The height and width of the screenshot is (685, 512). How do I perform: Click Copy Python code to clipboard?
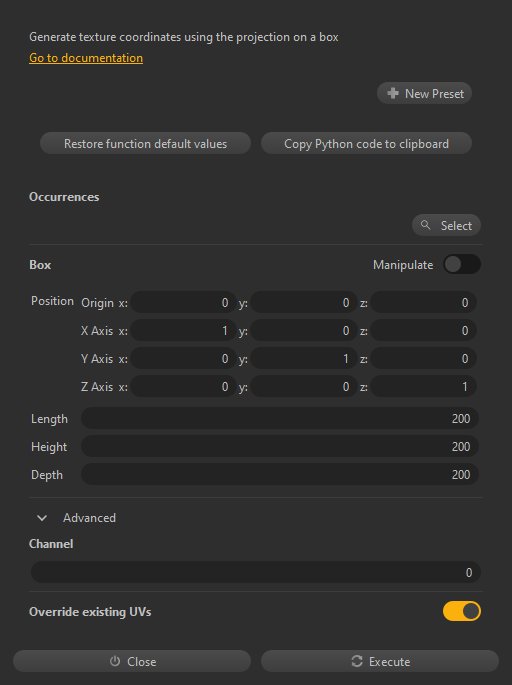click(366, 143)
